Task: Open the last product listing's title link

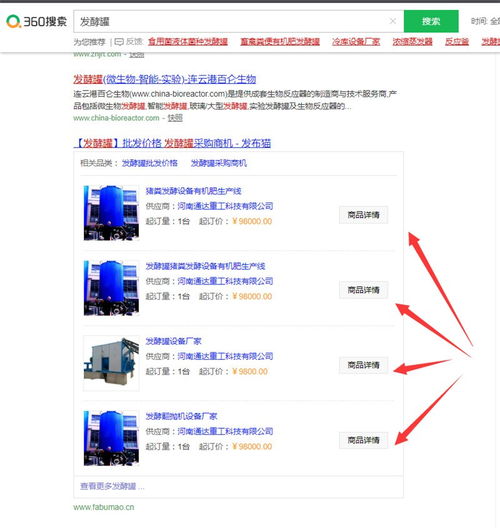Action: click(x=181, y=416)
